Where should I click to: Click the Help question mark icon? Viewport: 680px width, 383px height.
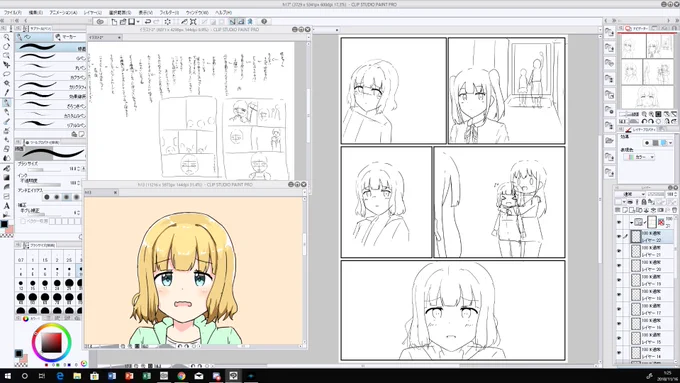click(264, 21)
